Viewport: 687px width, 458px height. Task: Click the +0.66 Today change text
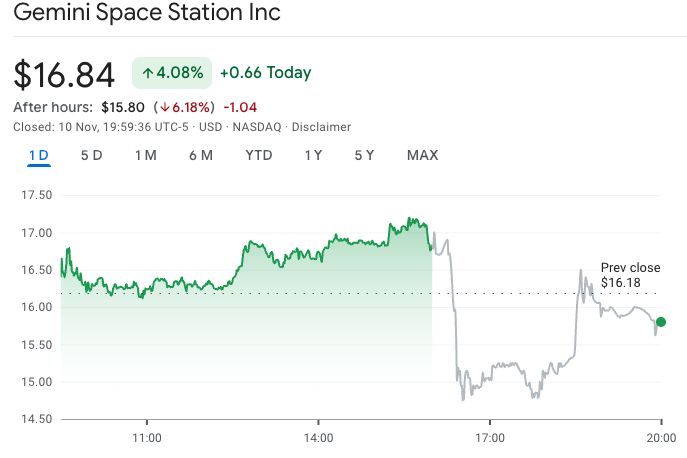click(265, 73)
